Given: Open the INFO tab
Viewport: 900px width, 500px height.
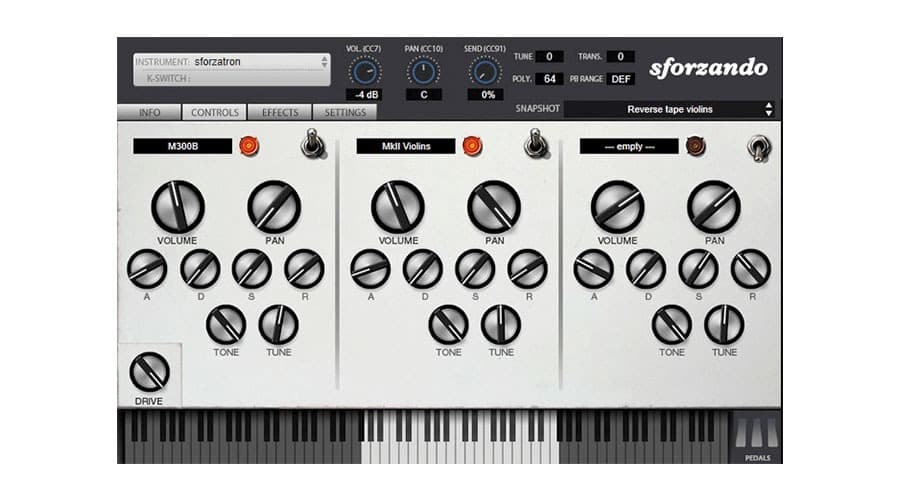Looking at the screenshot, I should click(x=149, y=113).
